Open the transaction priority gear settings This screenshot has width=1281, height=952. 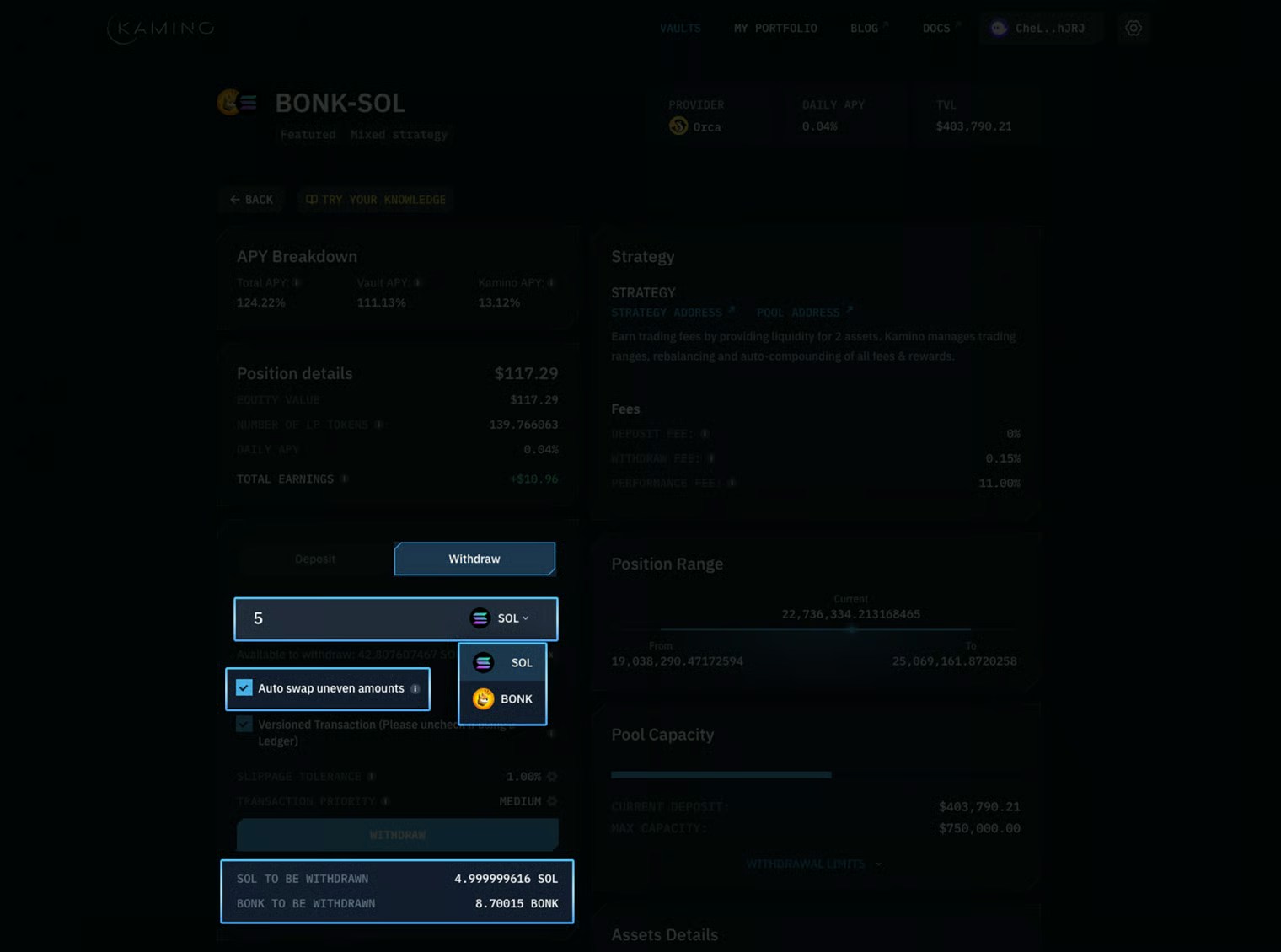click(x=551, y=801)
